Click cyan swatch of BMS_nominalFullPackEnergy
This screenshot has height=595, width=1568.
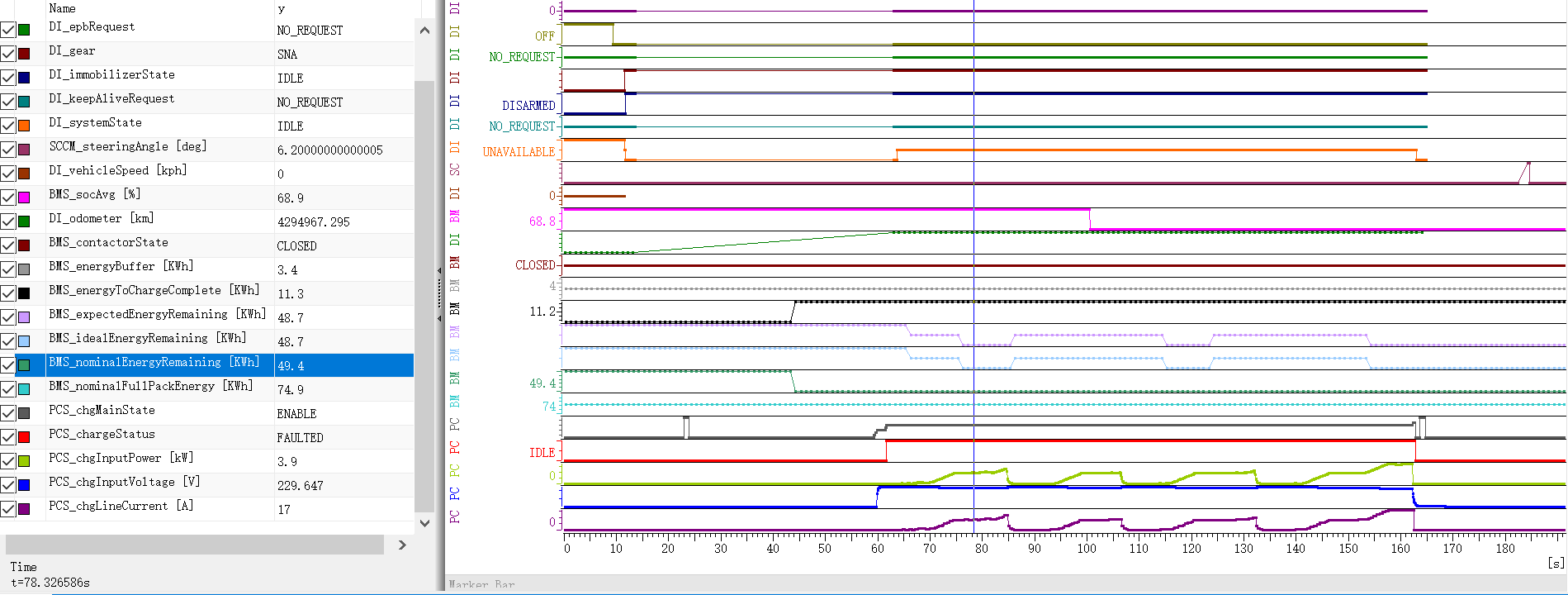pyautogui.click(x=24, y=389)
